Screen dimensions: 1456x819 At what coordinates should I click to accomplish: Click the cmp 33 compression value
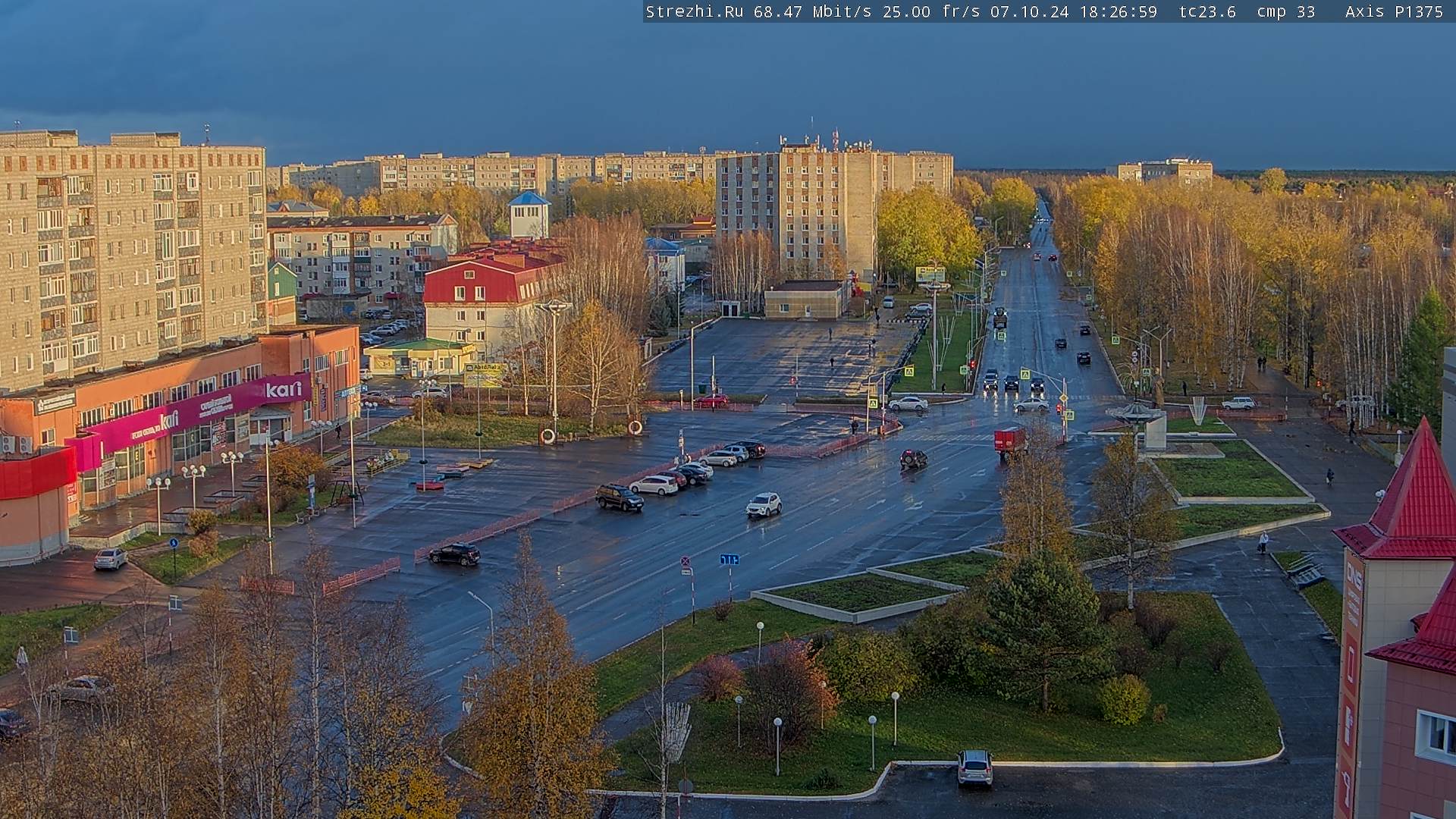coord(1285,11)
